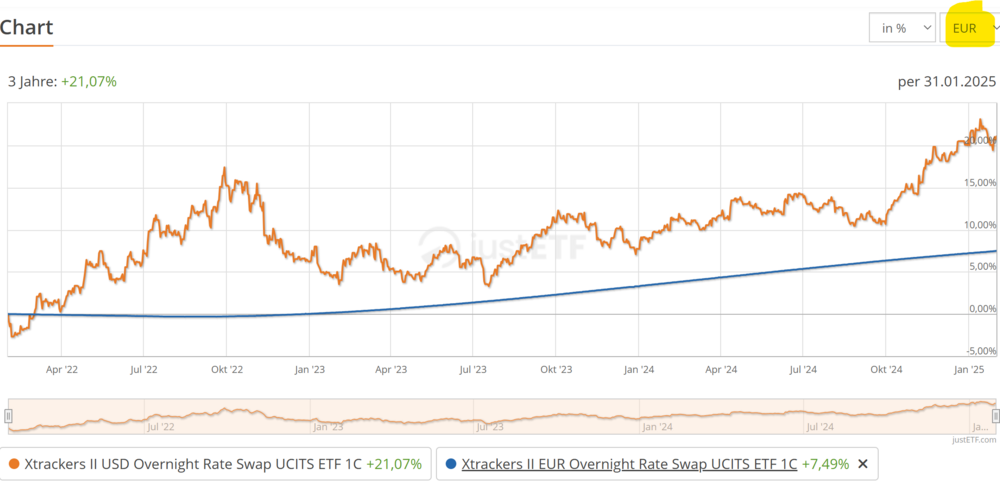Grab the left range navigator handle
1000x484 pixels.
click(8, 416)
